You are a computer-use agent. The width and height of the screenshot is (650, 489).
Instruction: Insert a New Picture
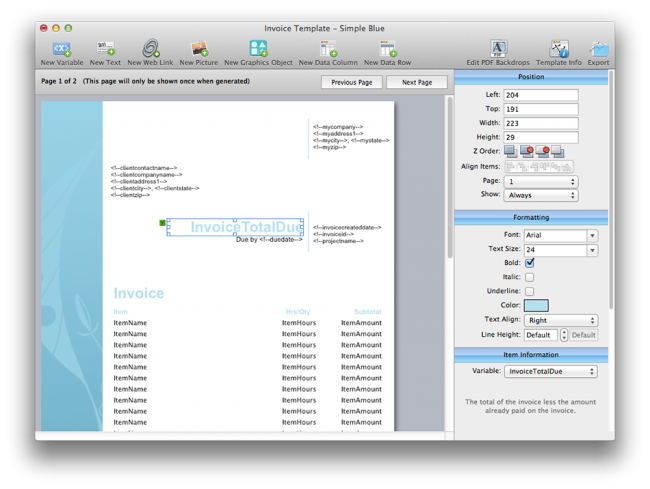coord(199,53)
